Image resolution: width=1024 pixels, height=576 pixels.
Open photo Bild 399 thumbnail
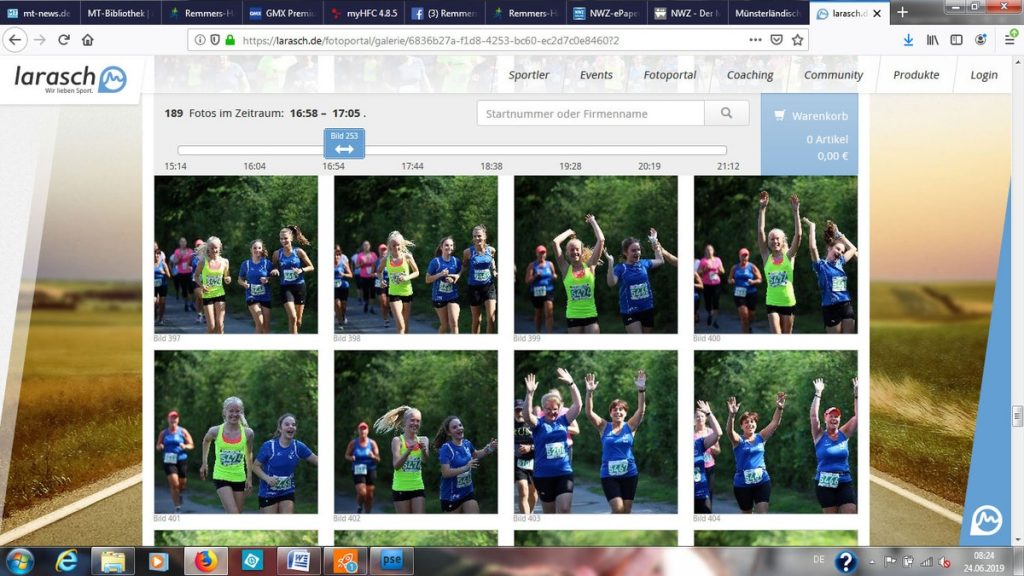tap(595, 255)
